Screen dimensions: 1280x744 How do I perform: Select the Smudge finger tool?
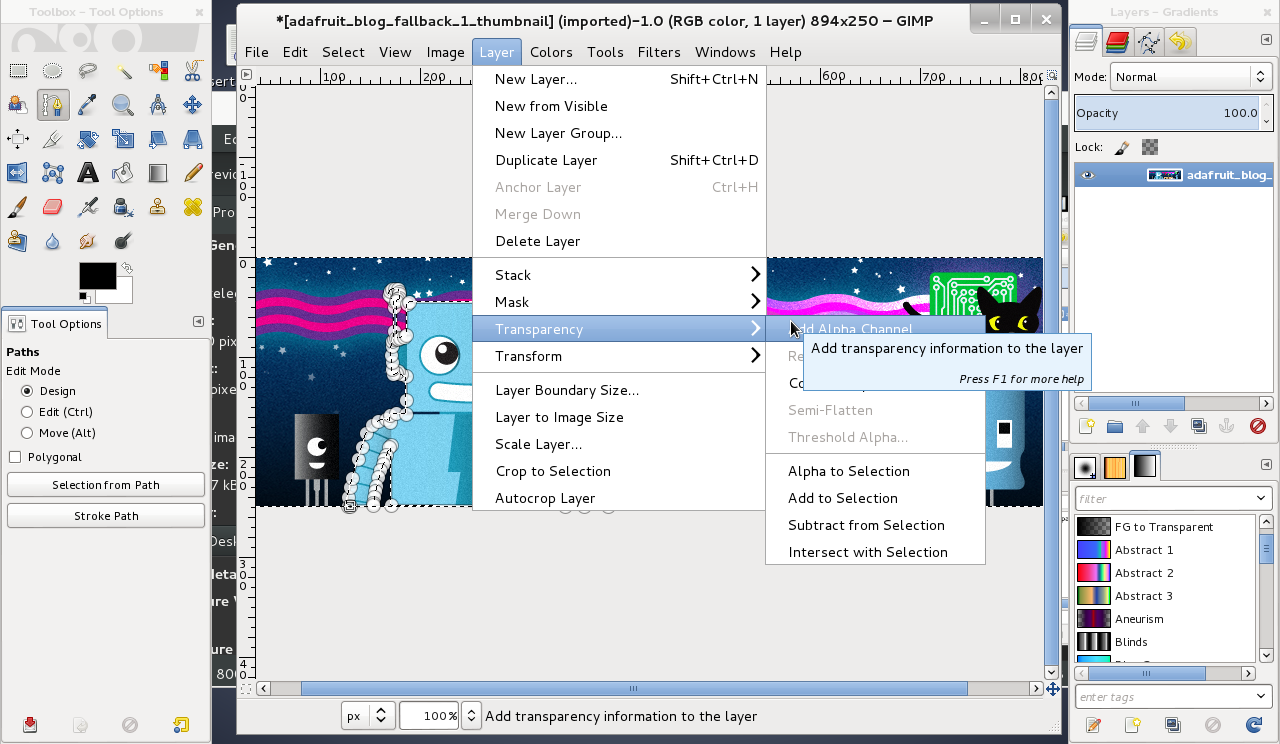(88, 241)
